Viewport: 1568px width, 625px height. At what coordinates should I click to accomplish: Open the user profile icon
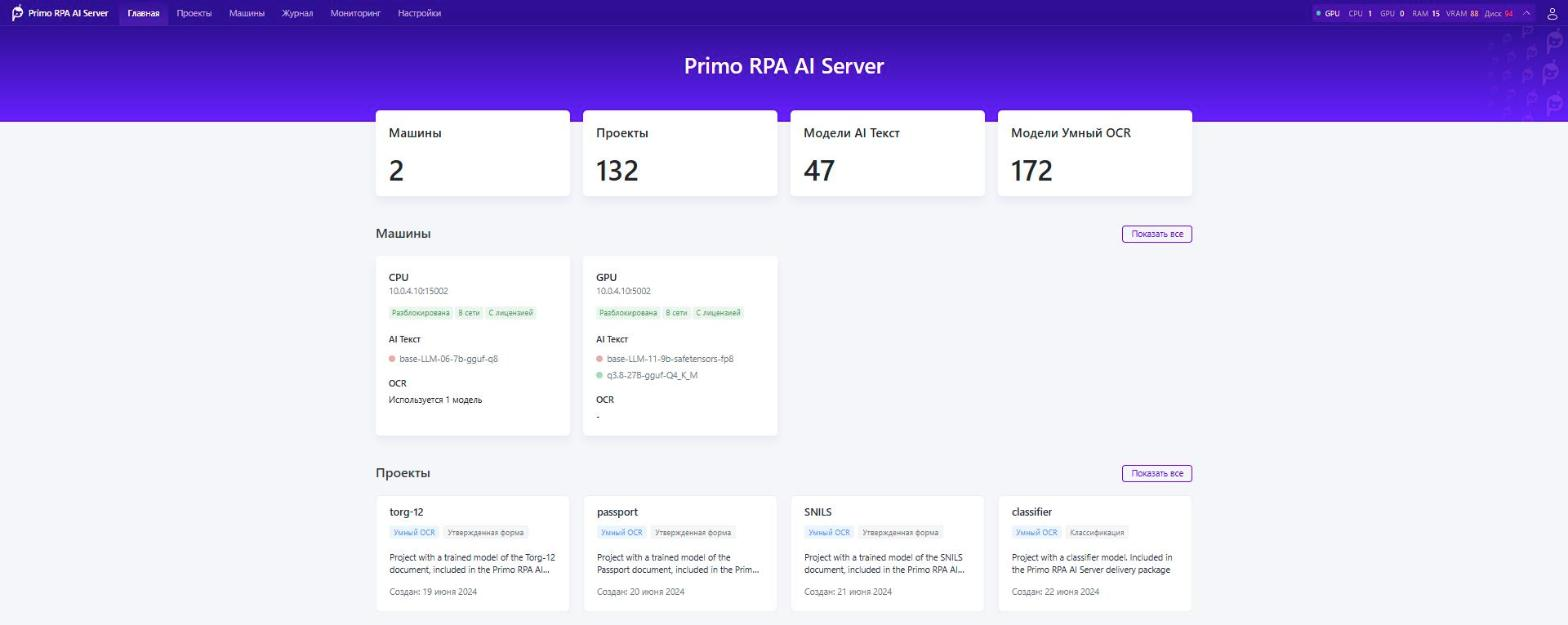coord(1553,13)
